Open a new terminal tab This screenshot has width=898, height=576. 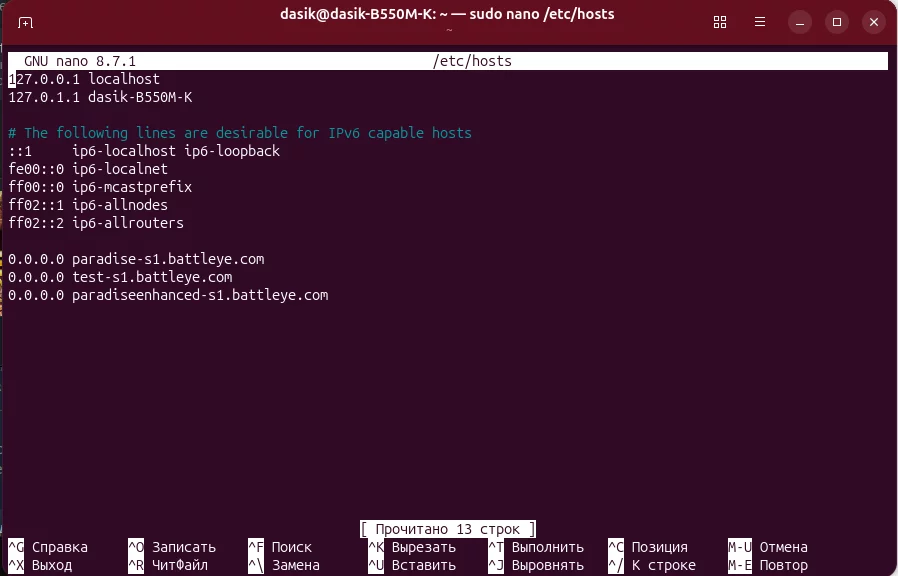(25, 22)
